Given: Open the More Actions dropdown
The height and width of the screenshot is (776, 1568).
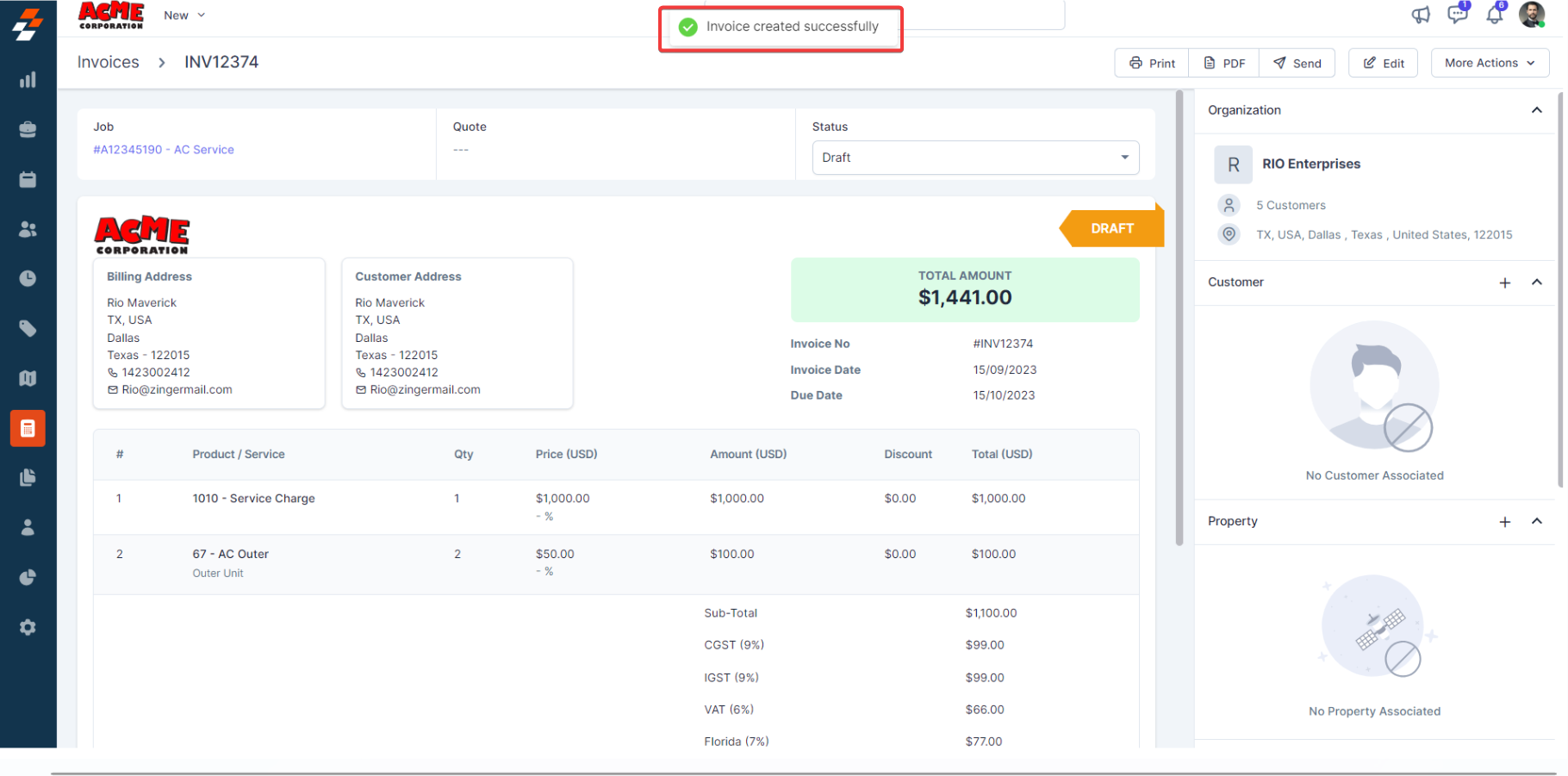Looking at the screenshot, I should click(x=1489, y=63).
